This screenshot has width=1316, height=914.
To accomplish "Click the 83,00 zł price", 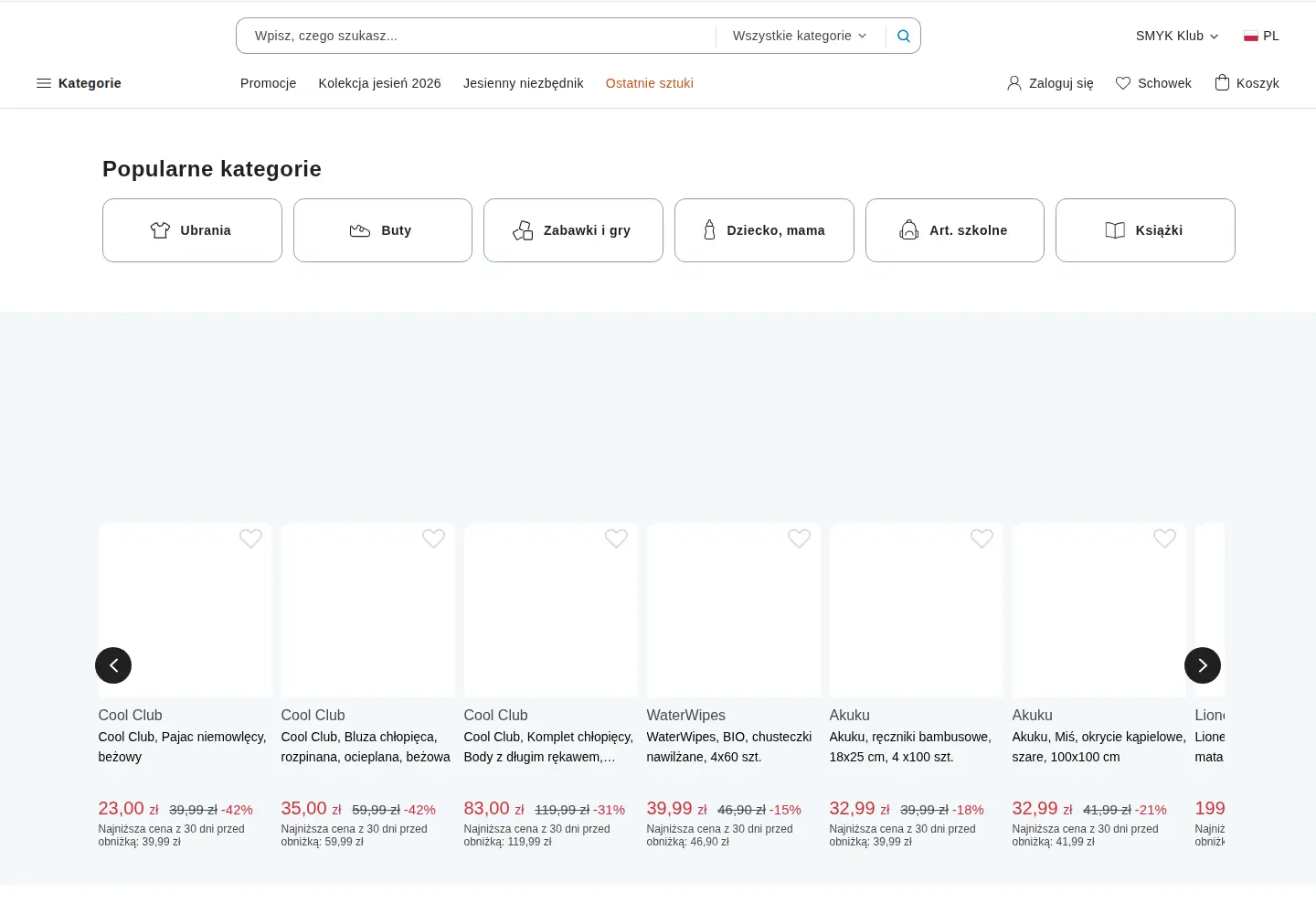I will coord(493,809).
